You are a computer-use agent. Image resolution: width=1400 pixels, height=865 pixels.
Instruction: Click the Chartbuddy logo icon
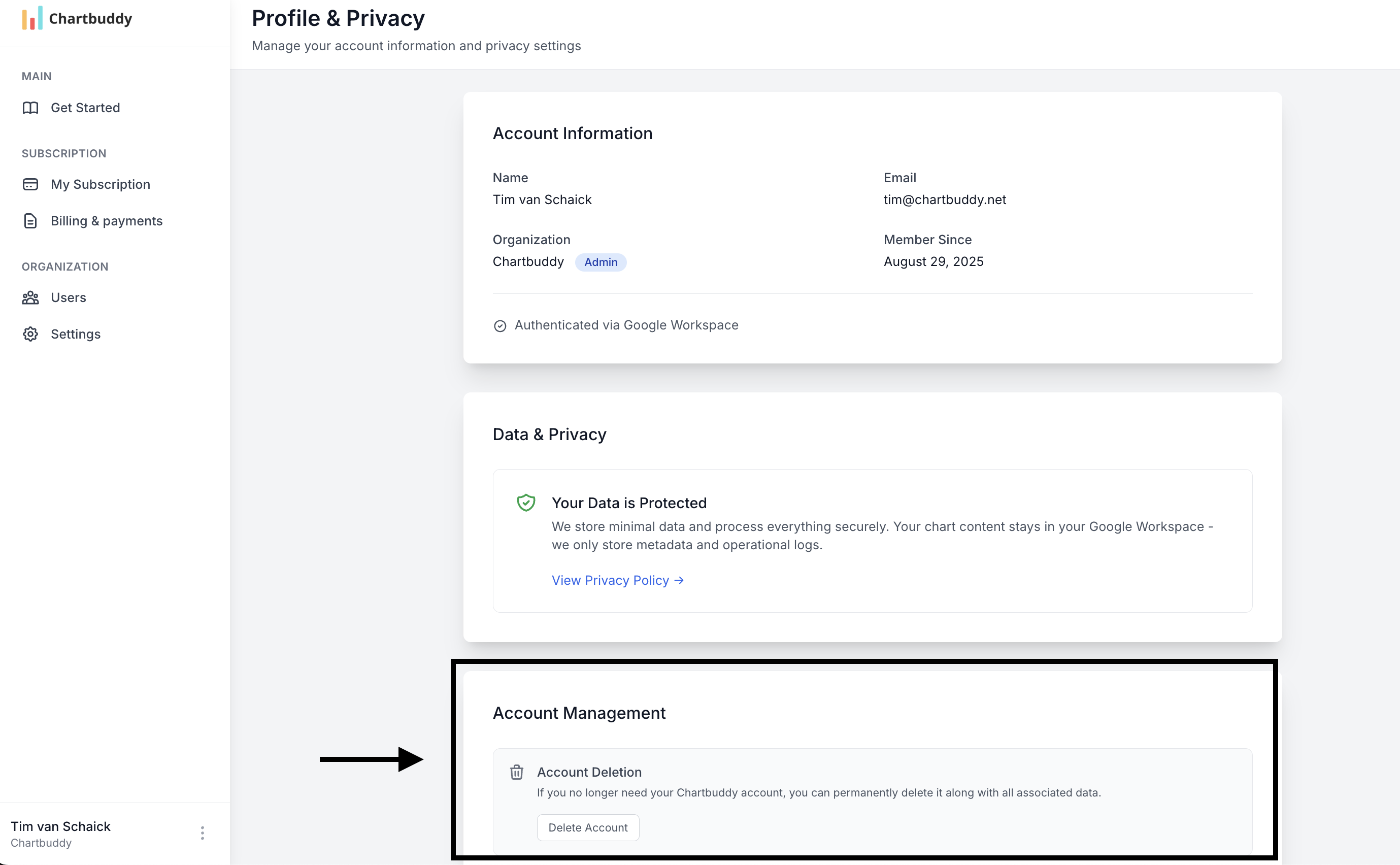tap(31, 18)
